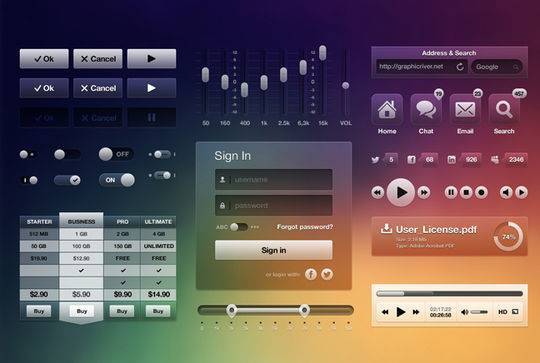Screen dimensions: 540x363
Task: Click the light gray Cancel button
Action: 98,59
